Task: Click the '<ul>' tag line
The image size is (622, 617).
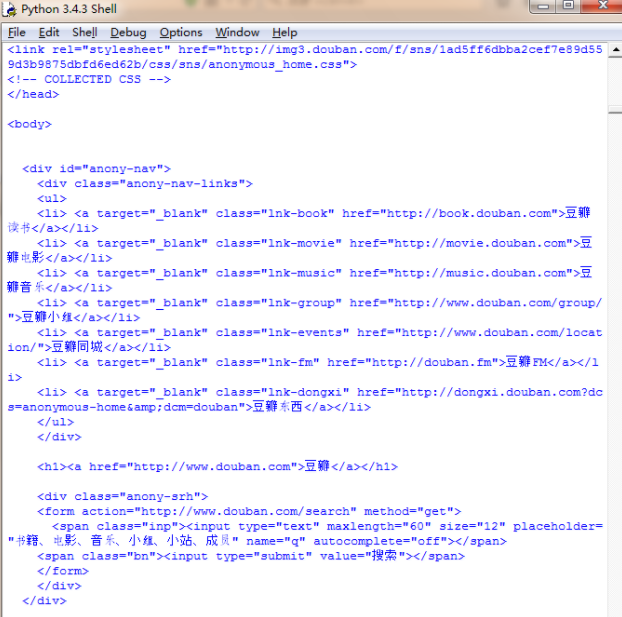Action: pyautogui.click(x=52, y=198)
